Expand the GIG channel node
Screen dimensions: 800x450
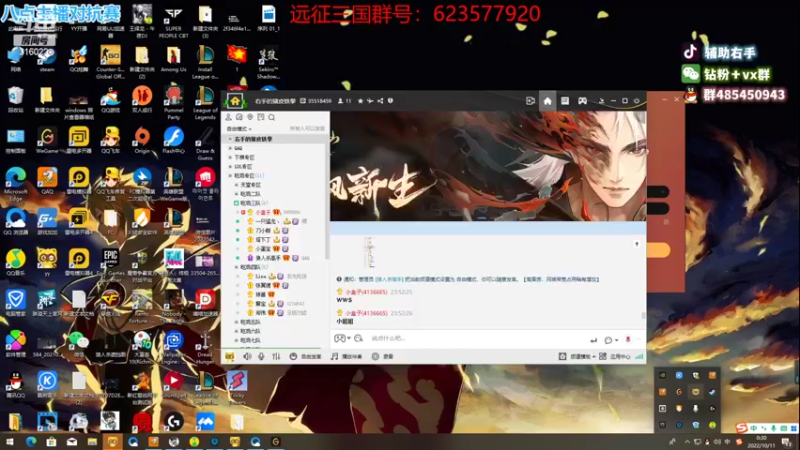pos(230,148)
